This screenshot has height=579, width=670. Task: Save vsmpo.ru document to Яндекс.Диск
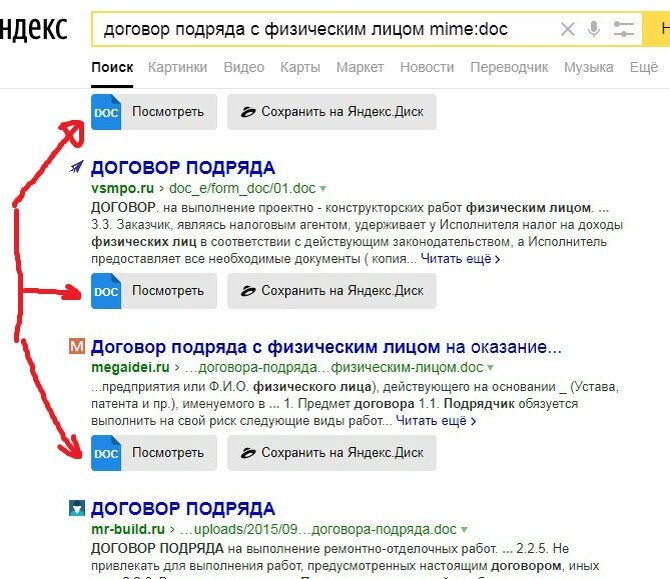(x=332, y=291)
